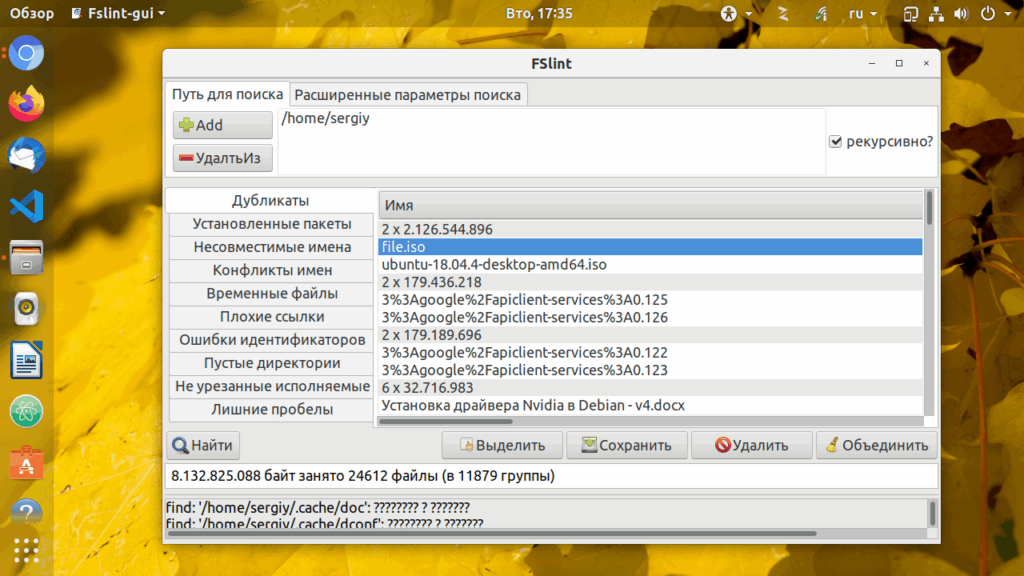Select group row 6 x 32.716.983
The image size is (1024, 576).
(x=650, y=388)
